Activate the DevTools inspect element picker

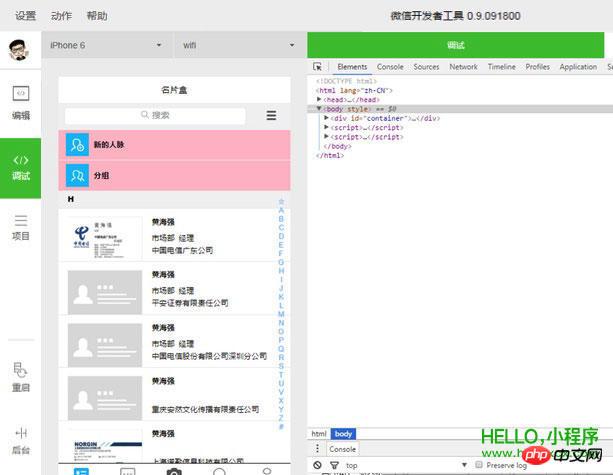point(317,67)
